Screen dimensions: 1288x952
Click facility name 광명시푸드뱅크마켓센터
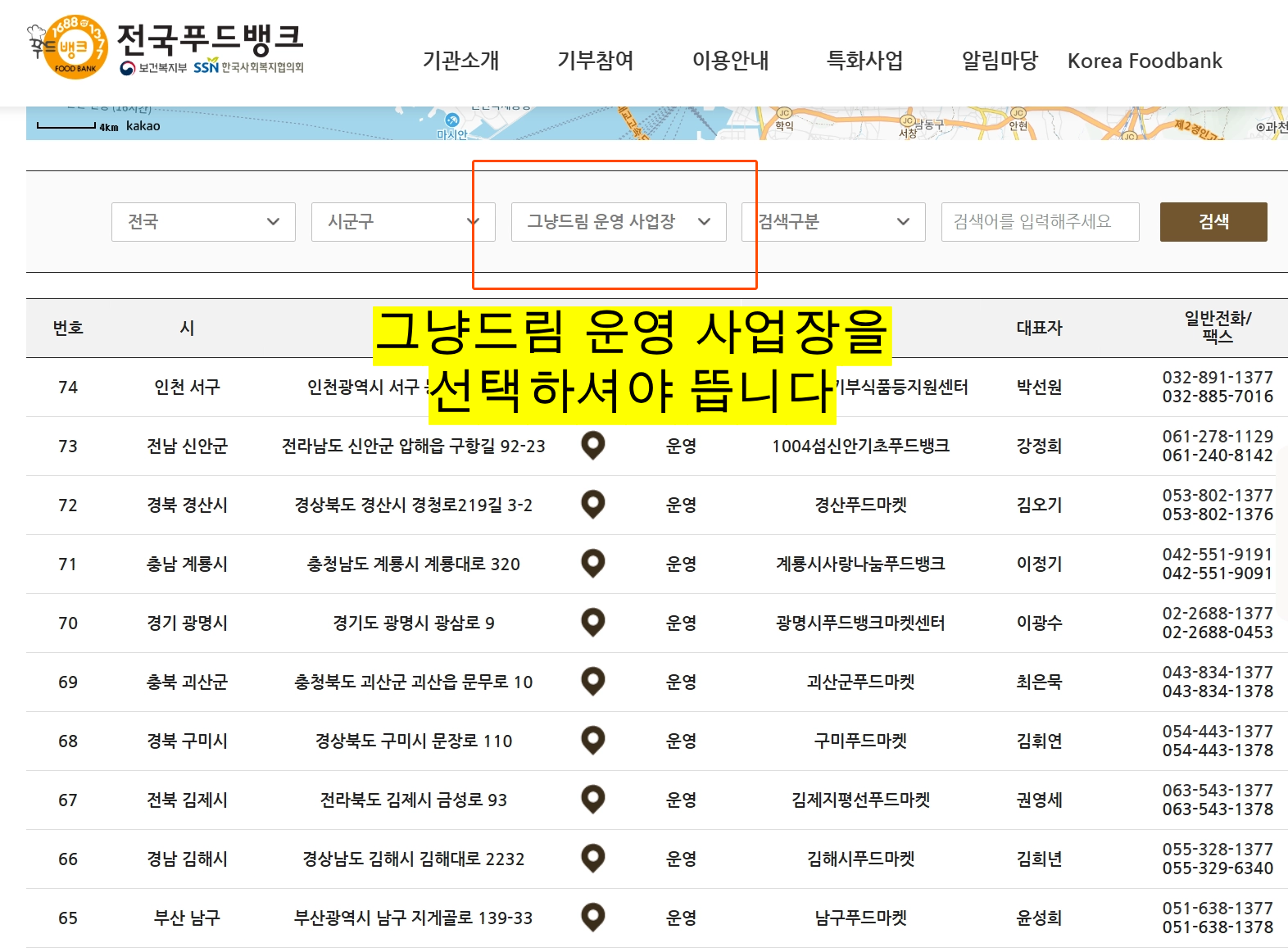[x=860, y=623]
